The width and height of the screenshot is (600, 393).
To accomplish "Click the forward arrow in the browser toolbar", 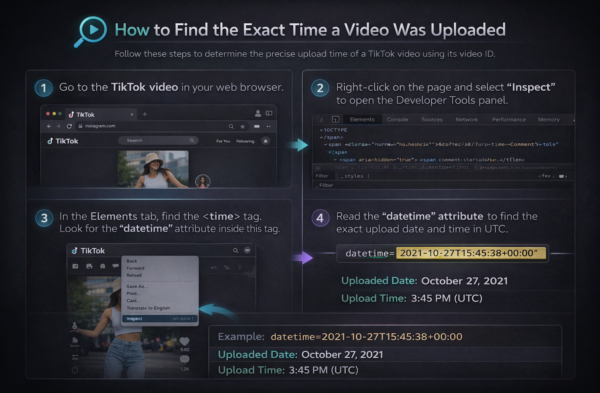I will click(58, 126).
